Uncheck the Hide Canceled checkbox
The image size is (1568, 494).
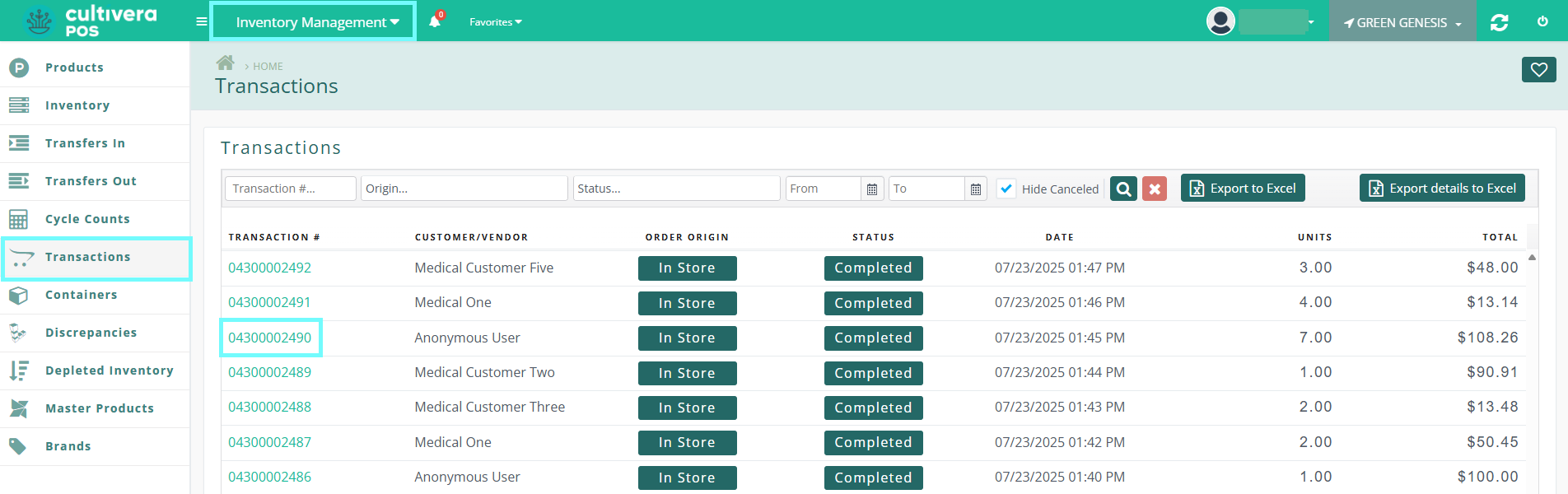pos(1006,189)
